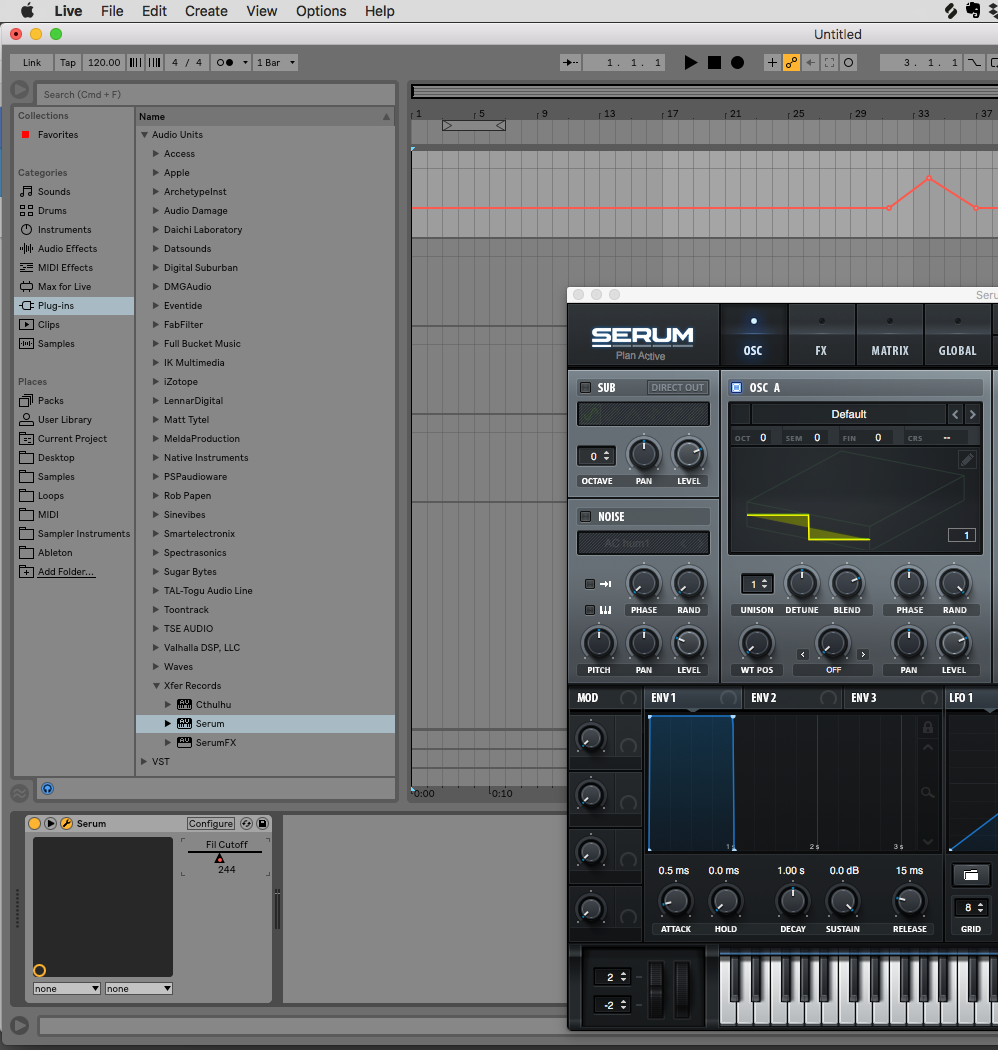Open the Options menu

[x=321, y=11]
